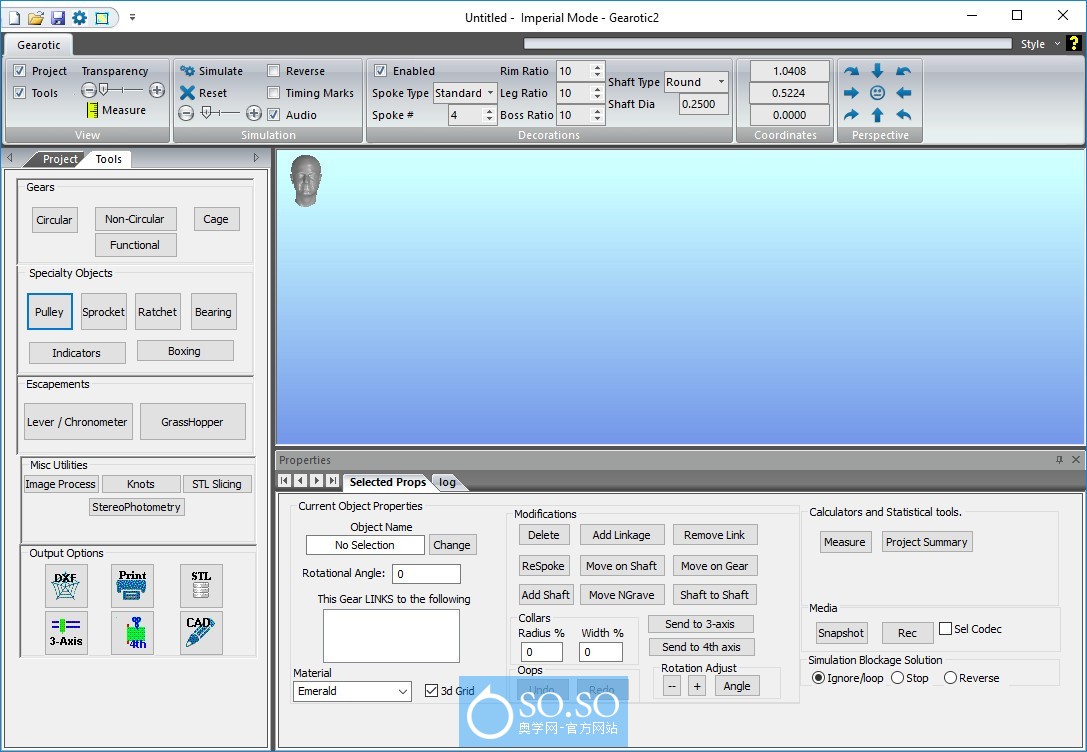
Task: Pin the Properties panel
Action: [x=1059, y=460]
